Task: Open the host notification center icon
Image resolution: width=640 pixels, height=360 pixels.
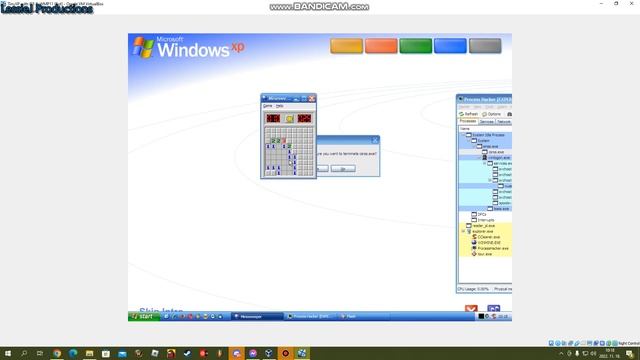Action: click(x=630, y=353)
